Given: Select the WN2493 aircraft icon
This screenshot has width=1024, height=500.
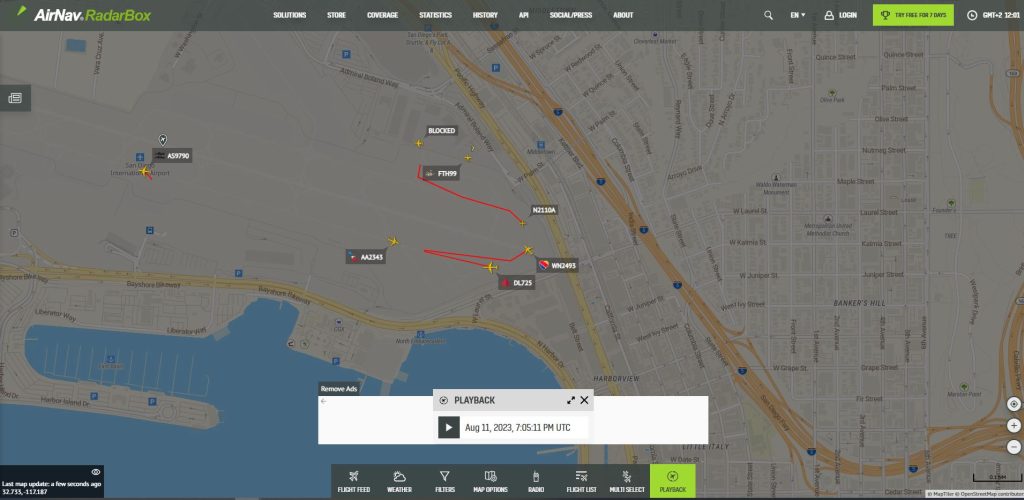Looking at the screenshot, I should click(x=528, y=250).
